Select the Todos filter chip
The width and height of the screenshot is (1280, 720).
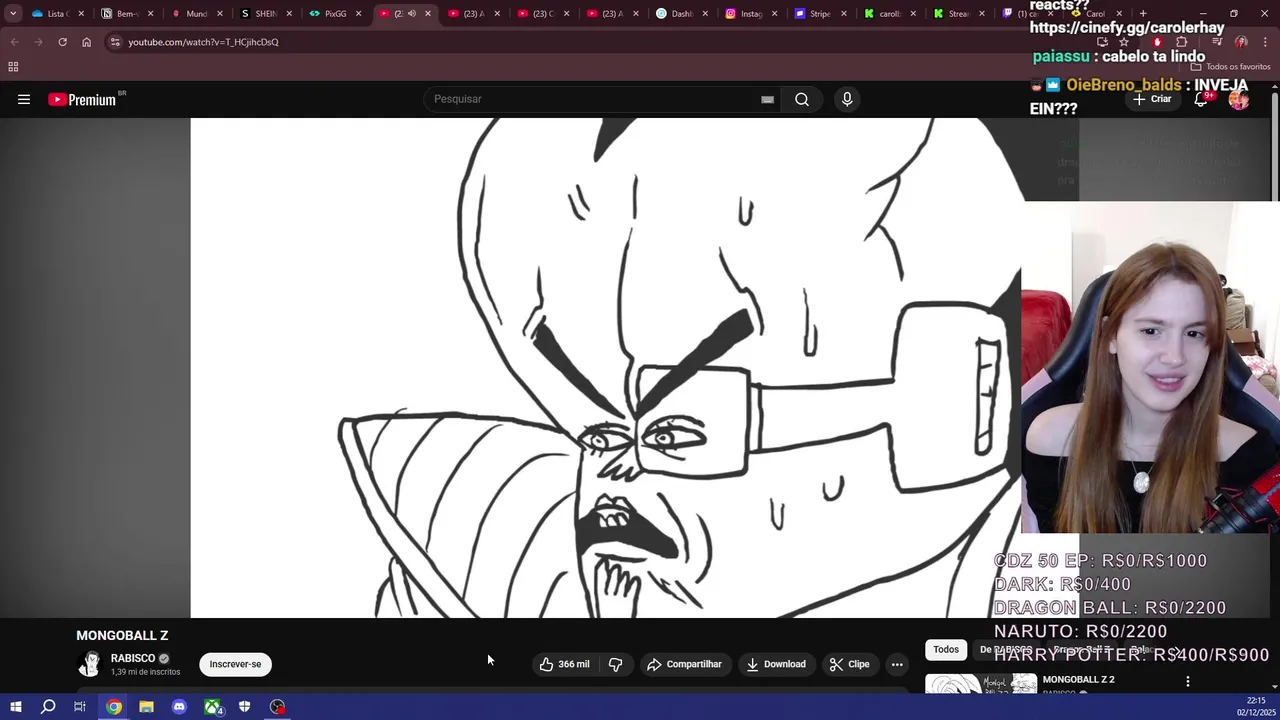[946, 650]
